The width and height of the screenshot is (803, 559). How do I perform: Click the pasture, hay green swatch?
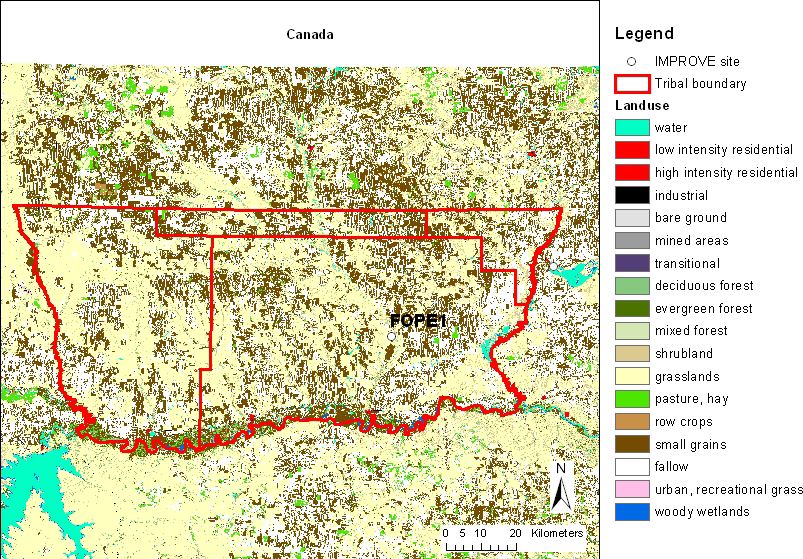tap(632, 399)
